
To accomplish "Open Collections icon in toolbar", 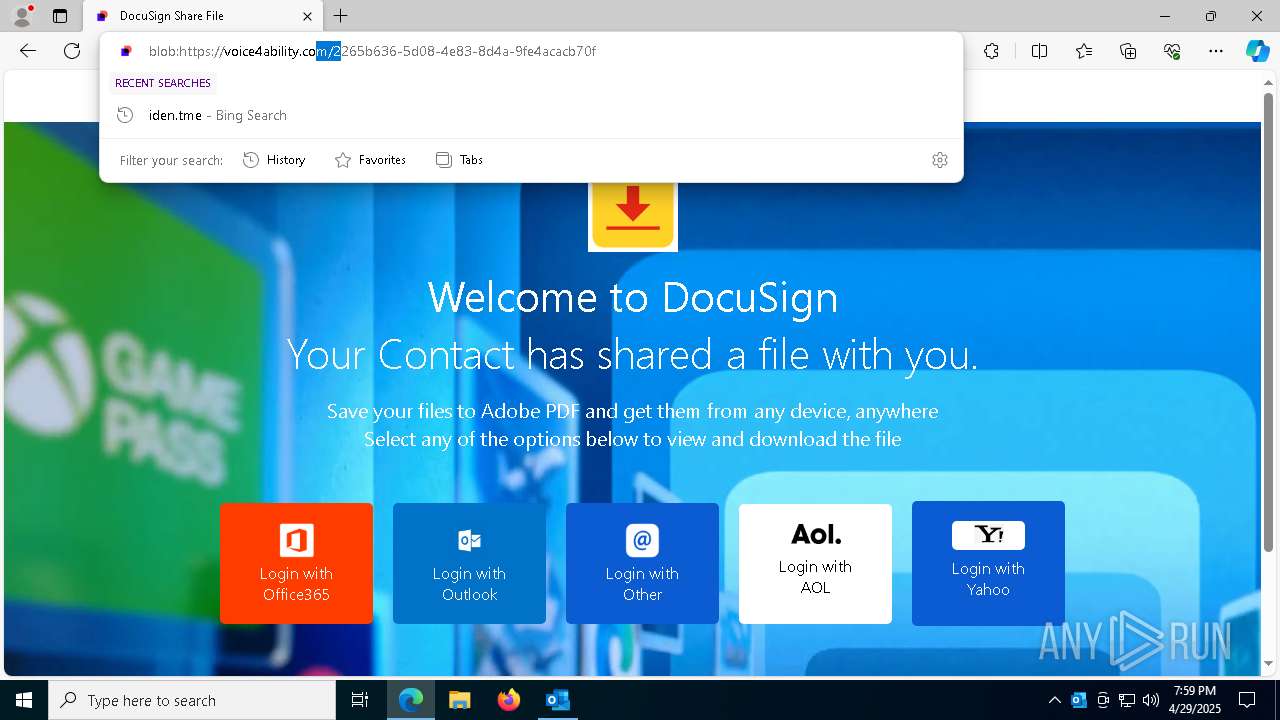I will click(x=1128, y=51).
